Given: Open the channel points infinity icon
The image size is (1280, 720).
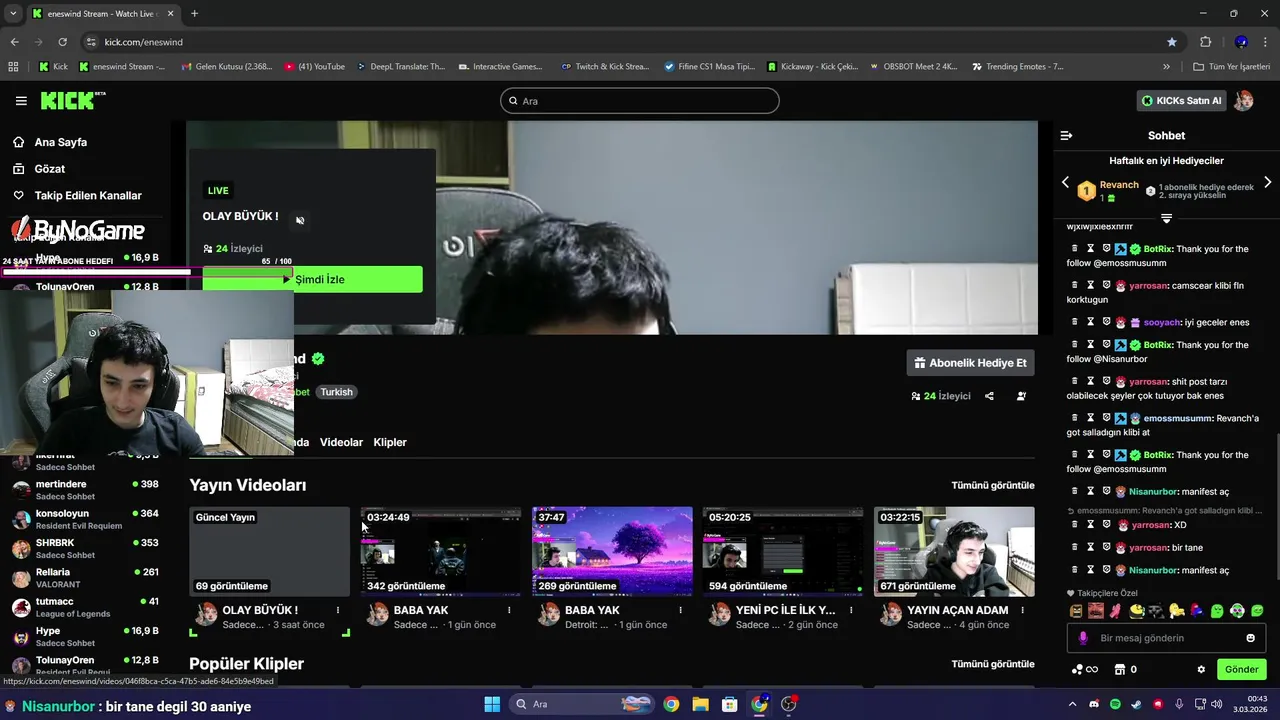Looking at the screenshot, I should pos(1085,669).
